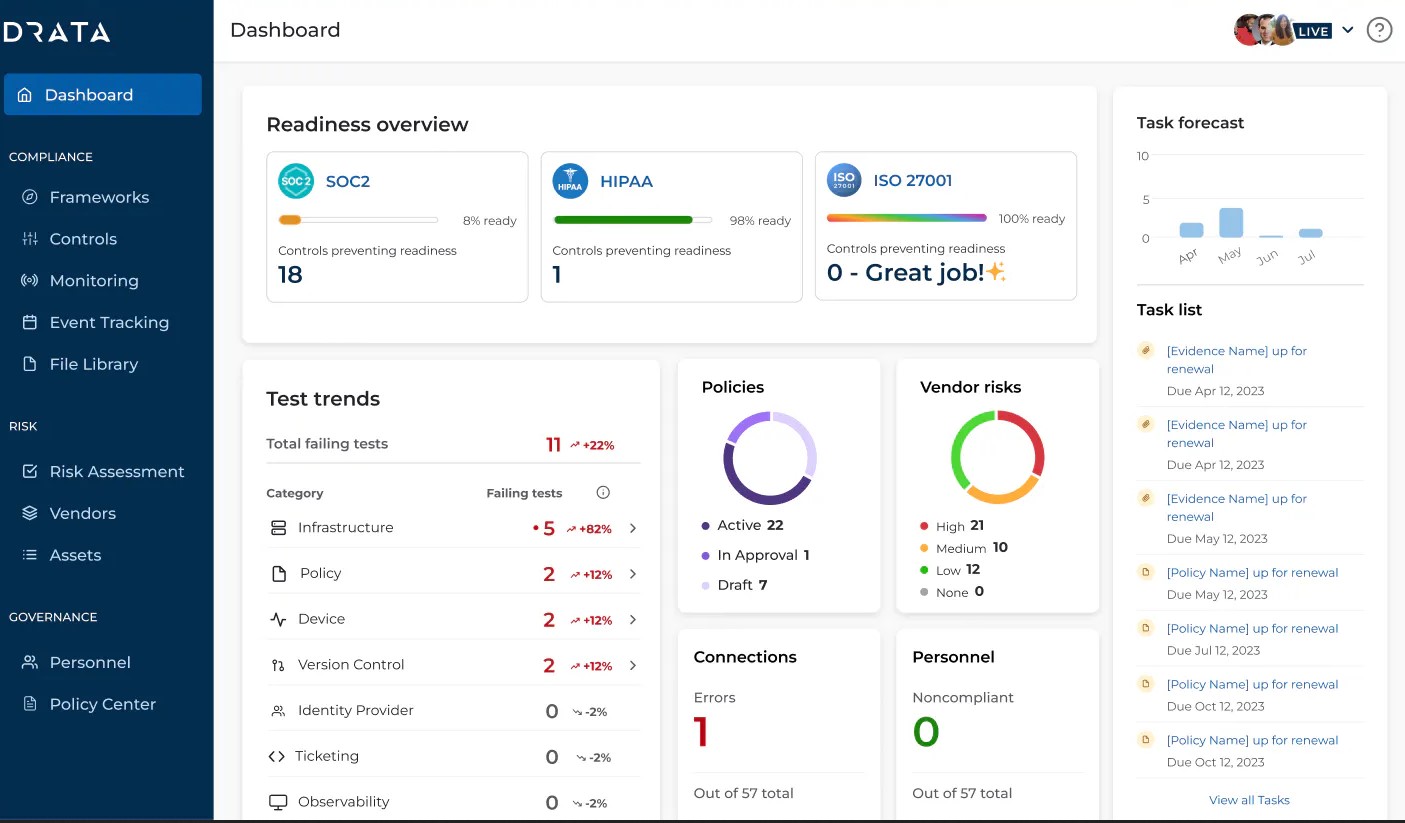The height and width of the screenshot is (823, 1405).
Task: Click the May bar in Task forecast
Action: click(1231, 223)
